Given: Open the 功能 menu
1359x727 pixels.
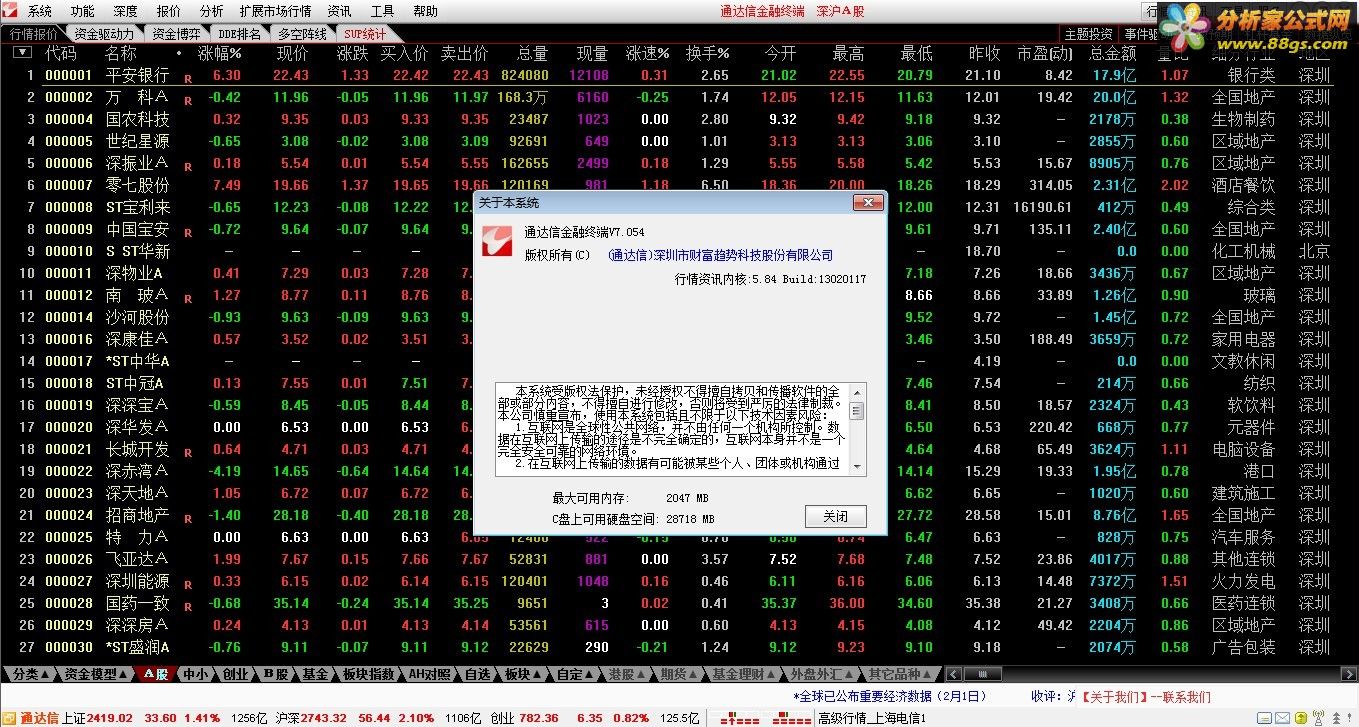Looking at the screenshot, I should 83,11.
